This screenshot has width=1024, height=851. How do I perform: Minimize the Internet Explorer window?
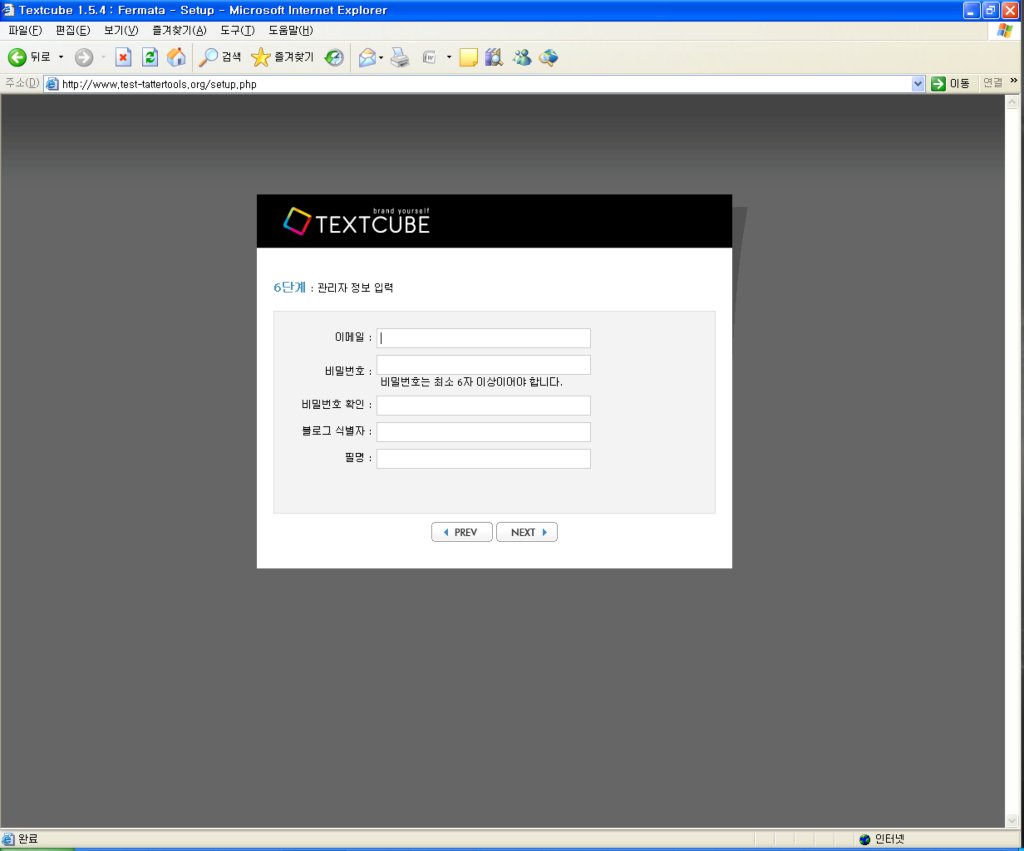pyautogui.click(x=972, y=10)
